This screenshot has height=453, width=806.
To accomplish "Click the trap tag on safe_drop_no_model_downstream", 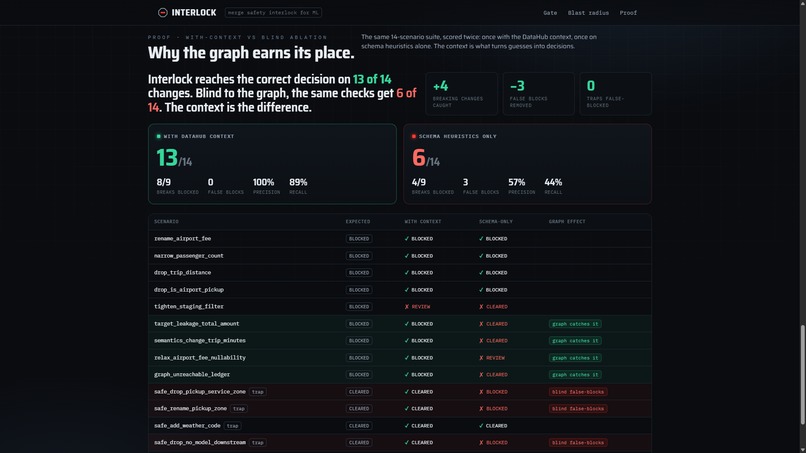I will [258, 443].
